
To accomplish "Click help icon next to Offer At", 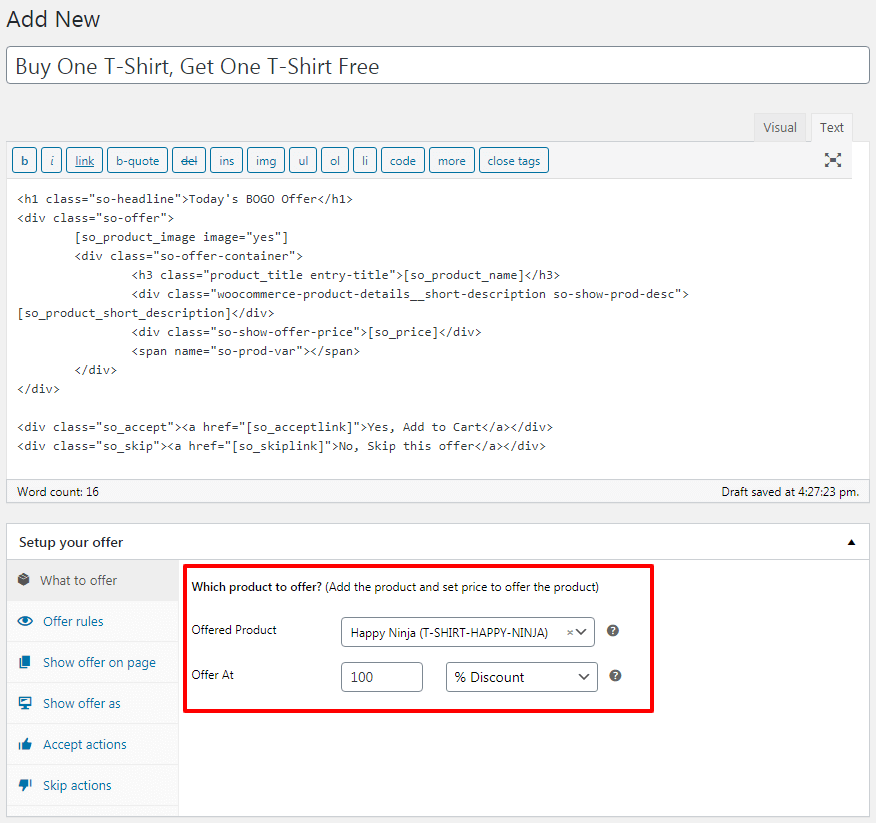I will (615, 675).
